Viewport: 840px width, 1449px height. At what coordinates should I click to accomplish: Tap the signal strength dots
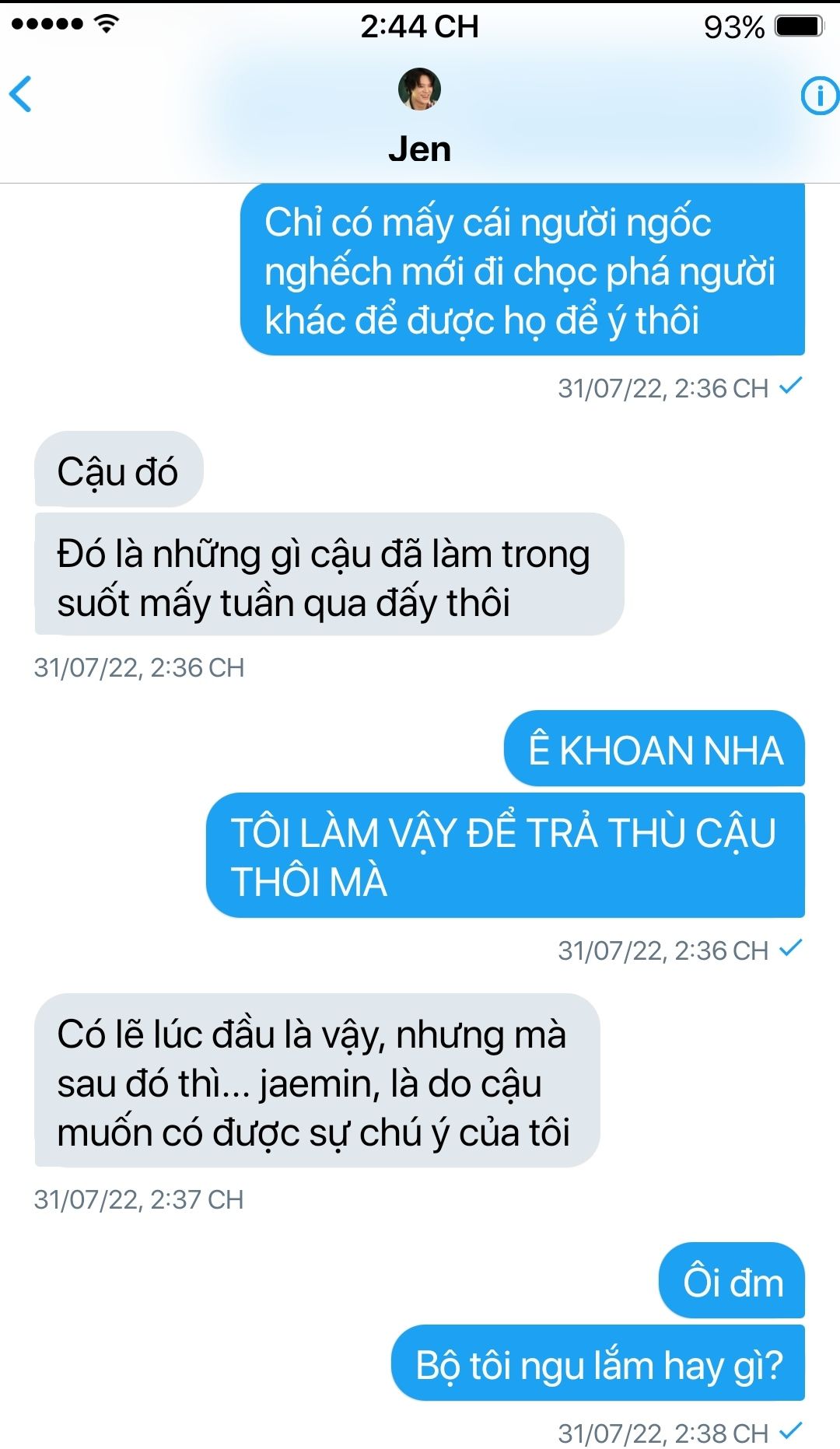click(47, 24)
